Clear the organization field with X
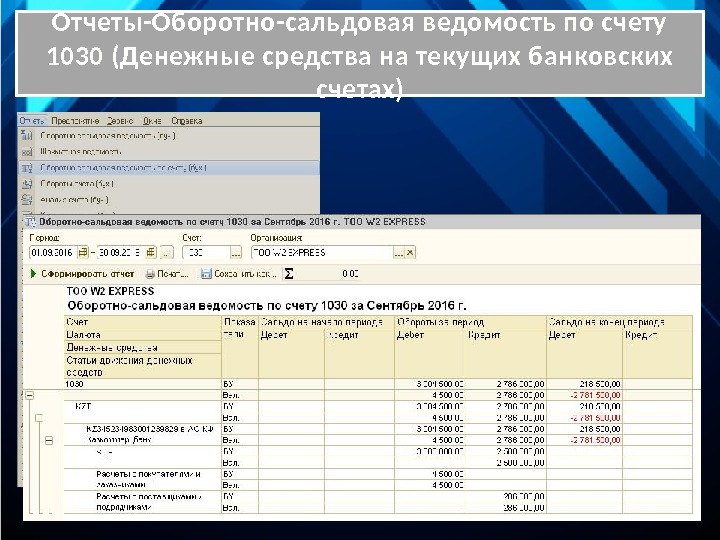Image resolution: width=720 pixels, height=540 pixels. point(410,252)
